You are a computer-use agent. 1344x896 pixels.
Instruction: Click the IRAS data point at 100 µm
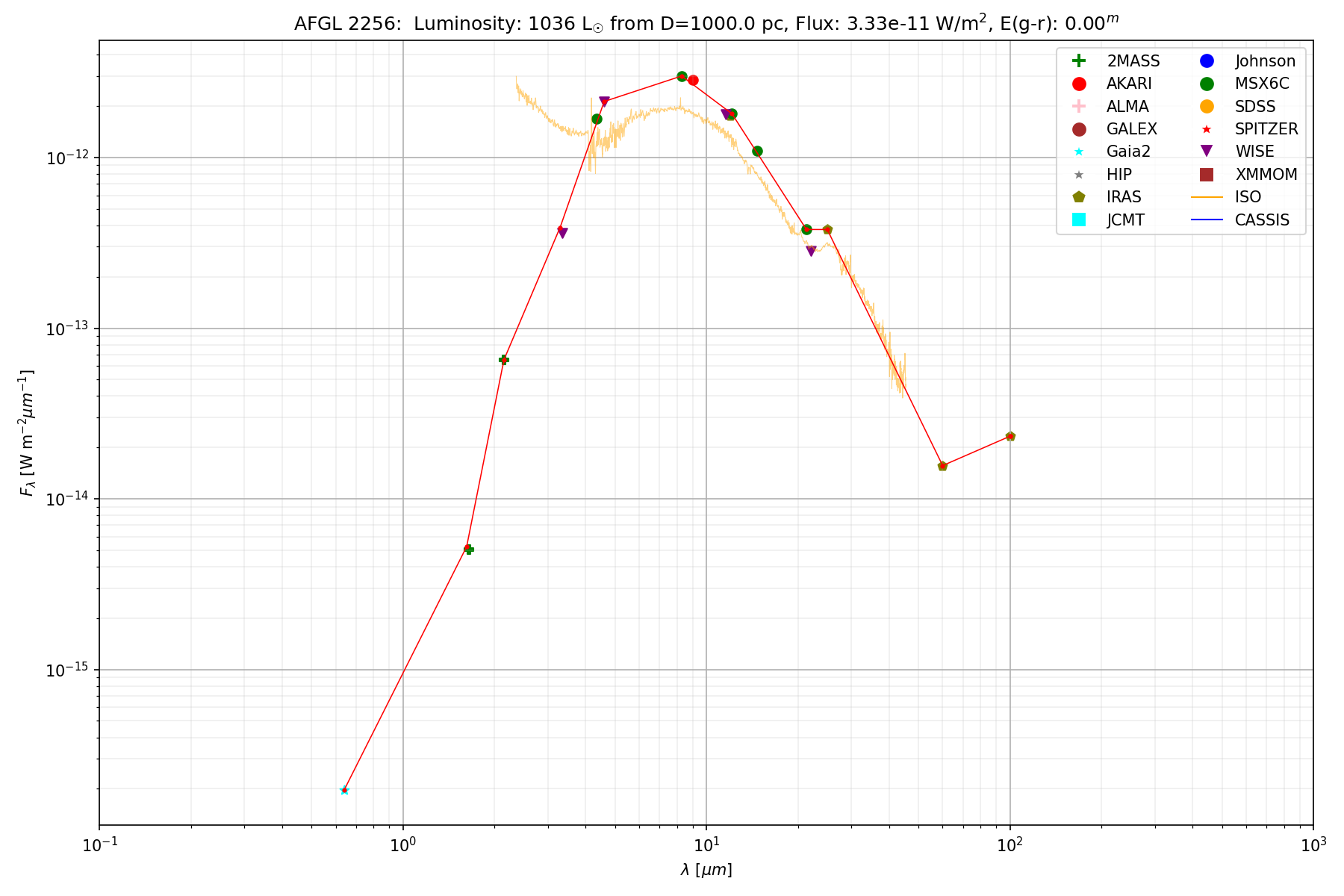(x=1010, y=436)
